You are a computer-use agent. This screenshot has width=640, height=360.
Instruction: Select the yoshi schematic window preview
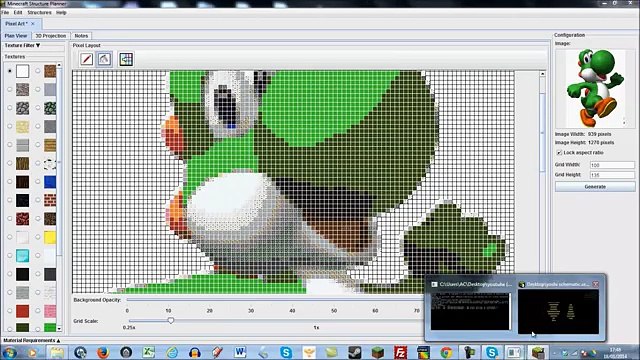click(558, 311)
